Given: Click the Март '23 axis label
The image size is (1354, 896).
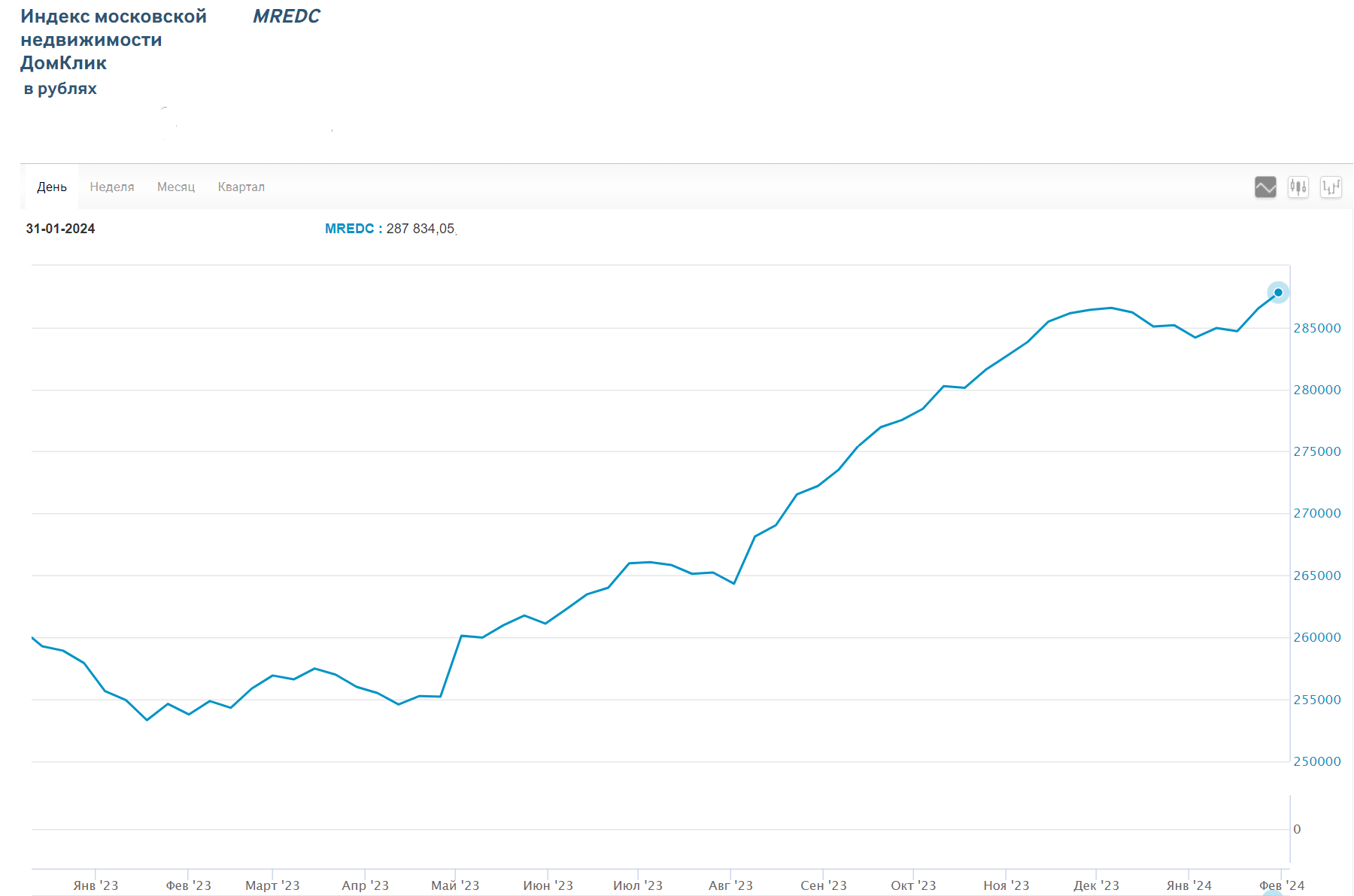Looking at the screenshot, I should (272, 885).
